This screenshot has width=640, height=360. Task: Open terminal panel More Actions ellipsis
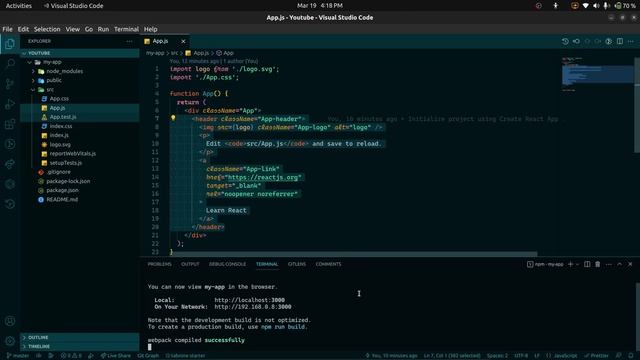[x=609, y=264]
